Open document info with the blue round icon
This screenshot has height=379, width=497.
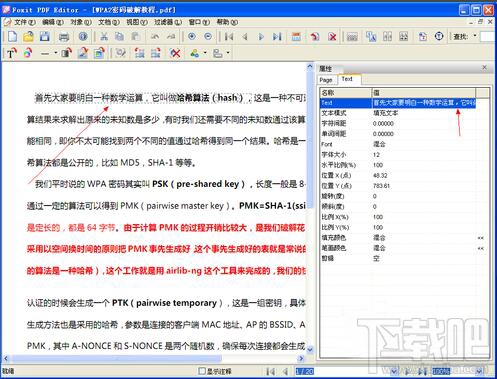83,36
